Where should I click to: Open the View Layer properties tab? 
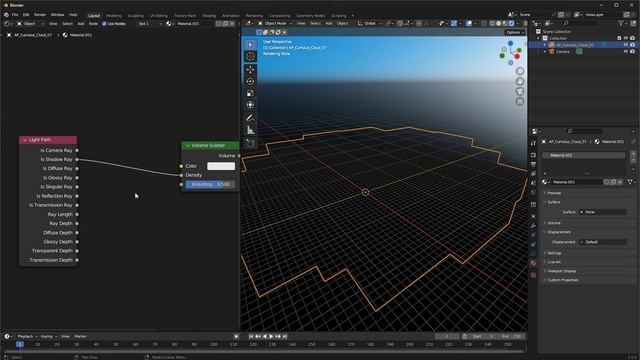click(x=533, y=174)
